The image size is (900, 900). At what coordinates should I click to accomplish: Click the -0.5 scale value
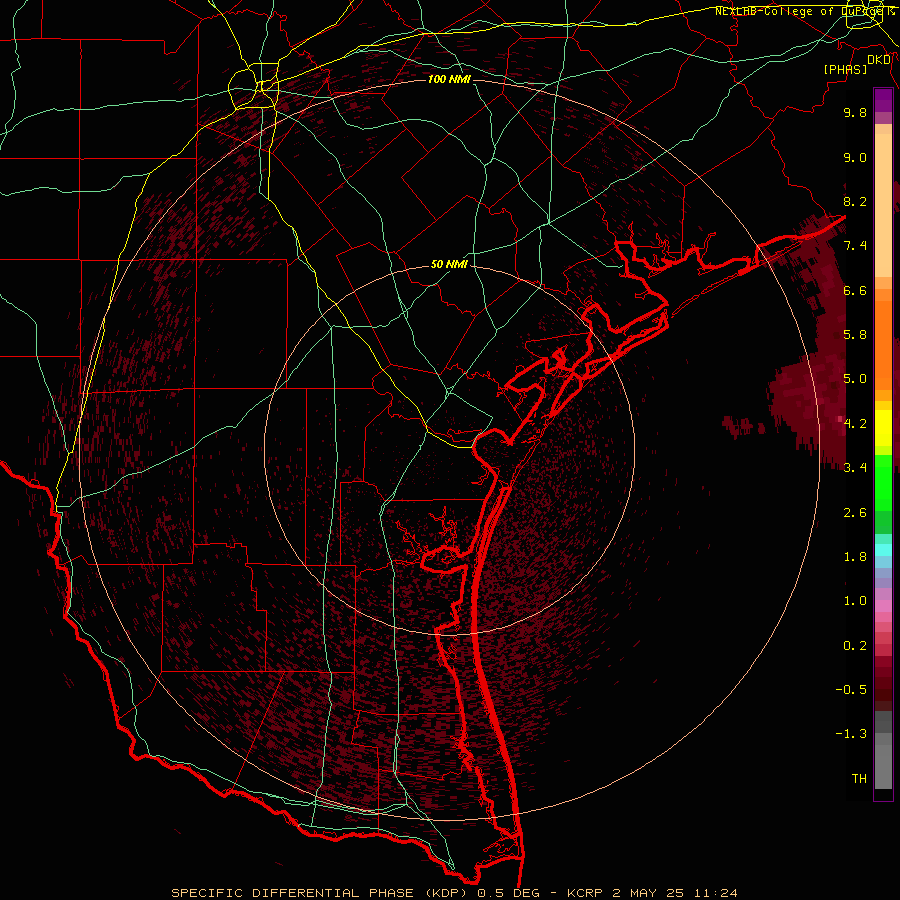851,690
